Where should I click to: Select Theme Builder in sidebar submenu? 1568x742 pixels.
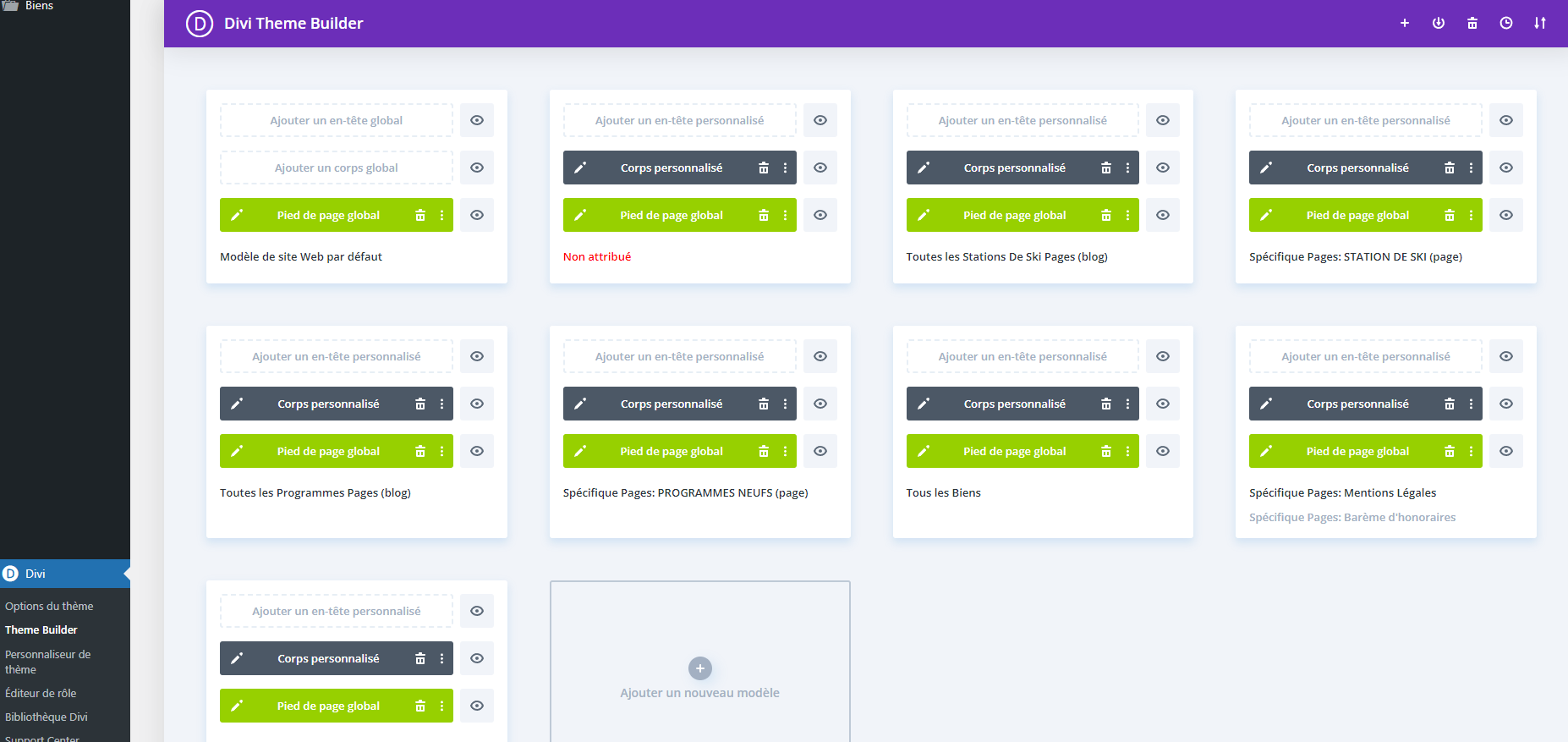[41, 629]
